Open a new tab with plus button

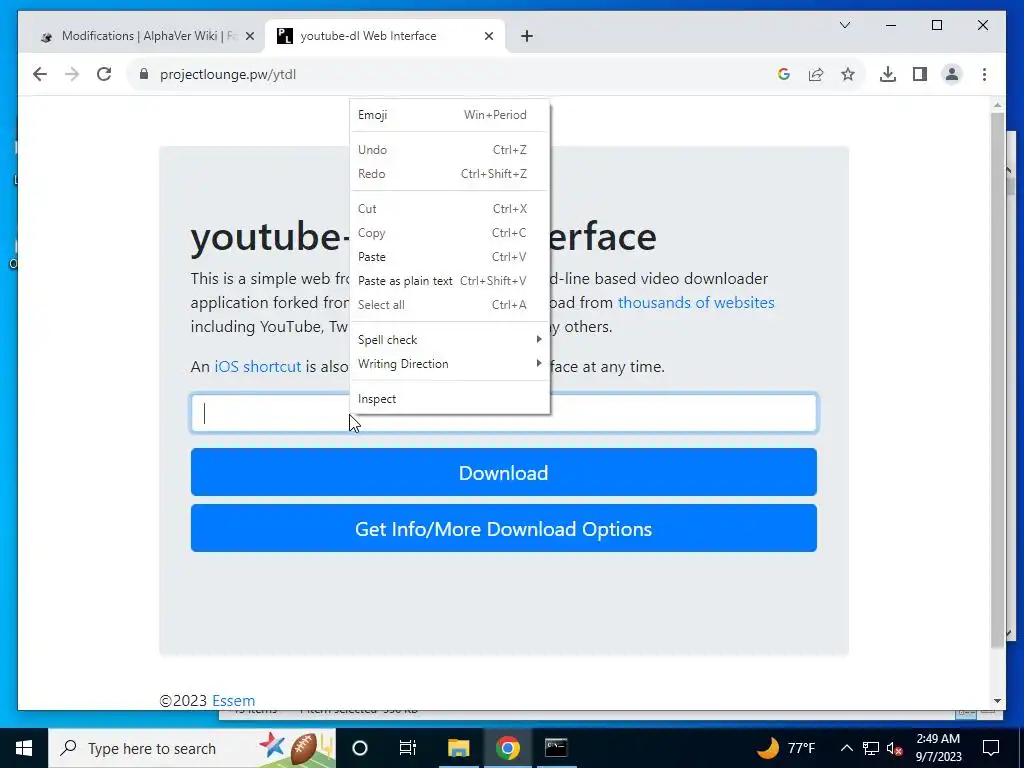click(527, 36)
